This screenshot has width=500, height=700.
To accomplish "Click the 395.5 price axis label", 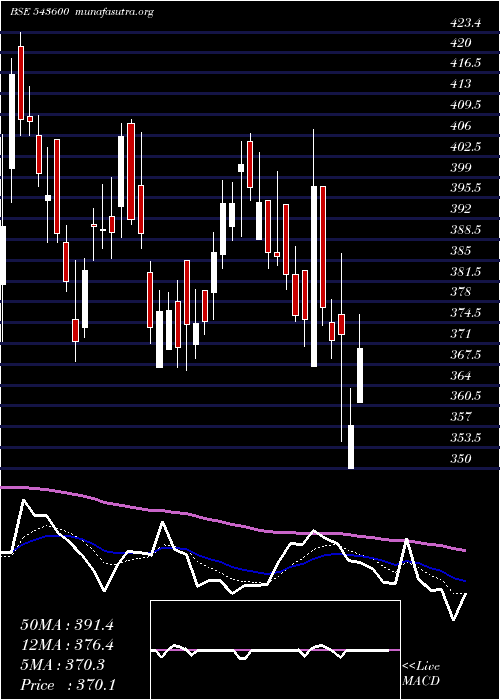I will [466, 188].
